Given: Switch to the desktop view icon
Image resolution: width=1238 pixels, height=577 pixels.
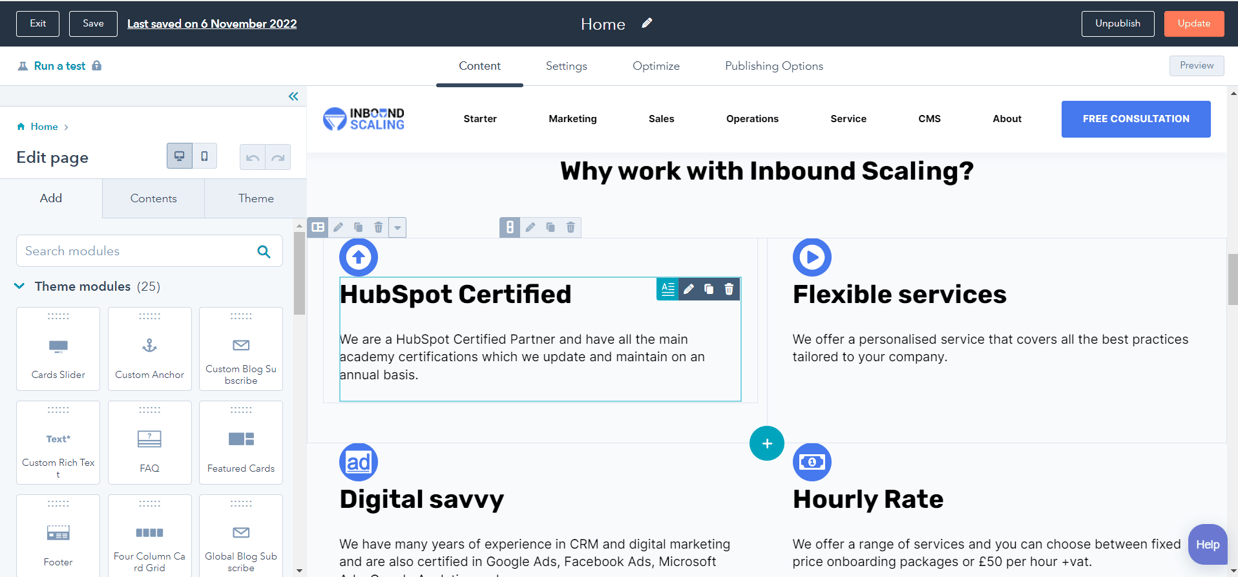Looking at the screenshot, I should [x=179, y=157].
